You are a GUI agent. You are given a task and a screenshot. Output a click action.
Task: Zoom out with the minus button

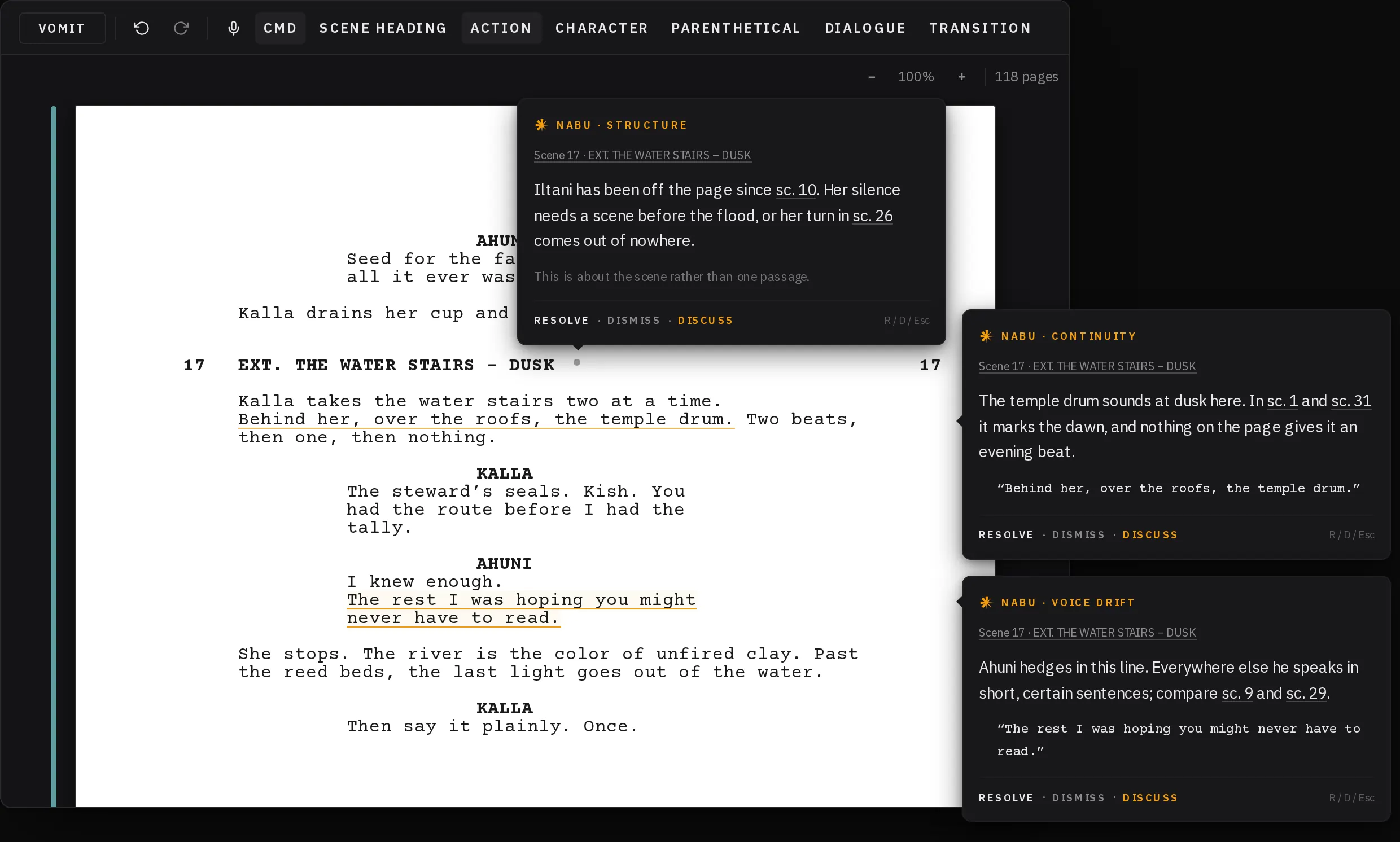point(871,77)
